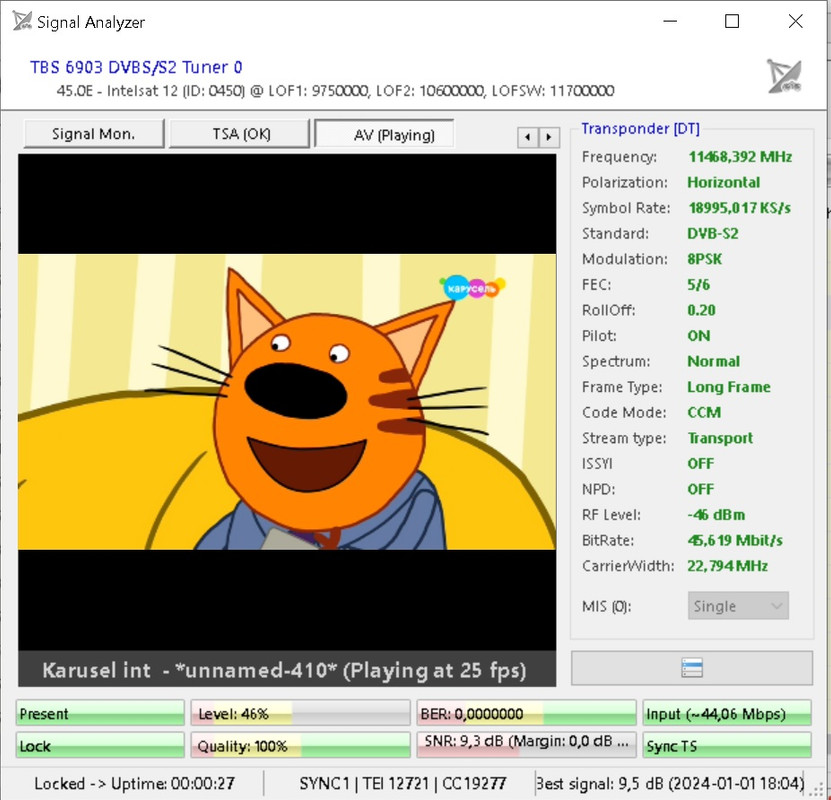Image resolution: width=831 pixels, height=800 pixels.
Task: Click the BitRate 45,619 Mbit/s value
Action: [735, 540]
